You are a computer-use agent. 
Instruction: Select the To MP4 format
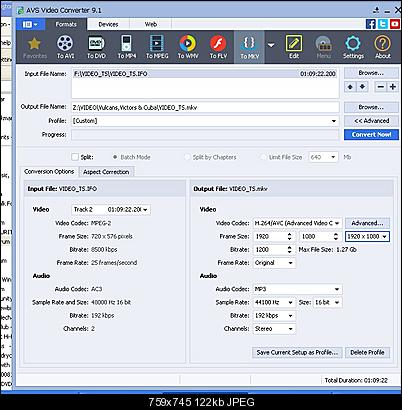click(127, 48)
